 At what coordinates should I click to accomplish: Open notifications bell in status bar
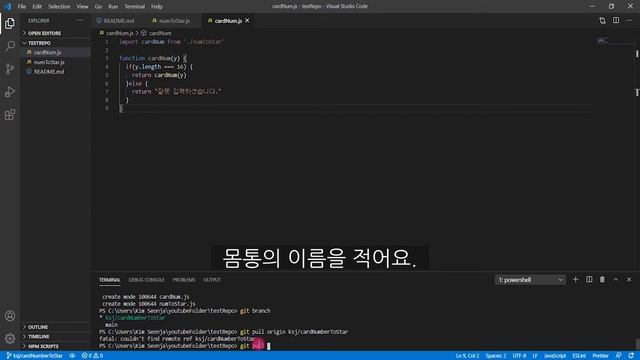[631, 356]
